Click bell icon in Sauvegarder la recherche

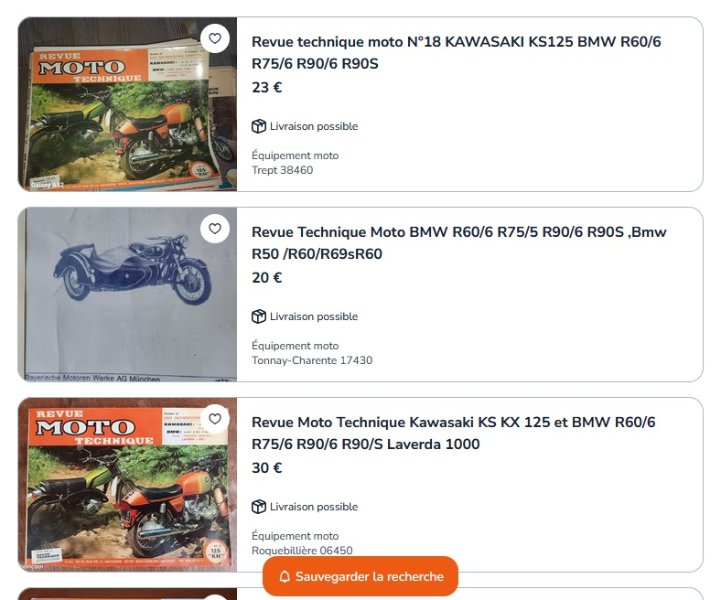tap(285, 577)
